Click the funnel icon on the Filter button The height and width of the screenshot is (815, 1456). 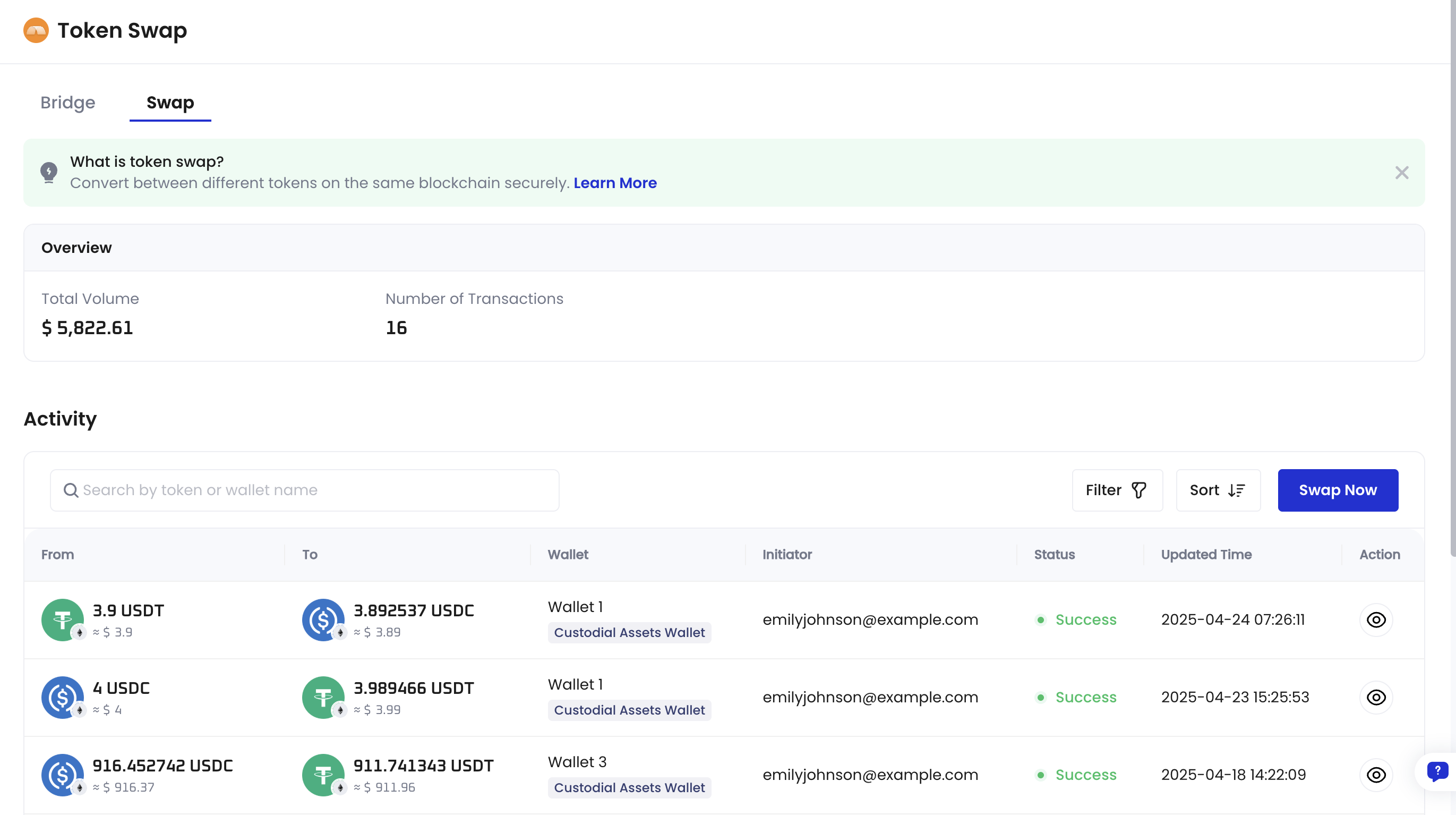pos(1139,490)
